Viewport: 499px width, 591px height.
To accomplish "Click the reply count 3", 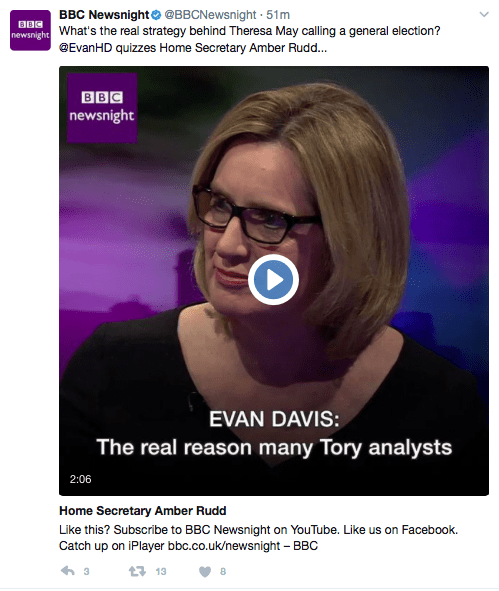I will [86, 572].
